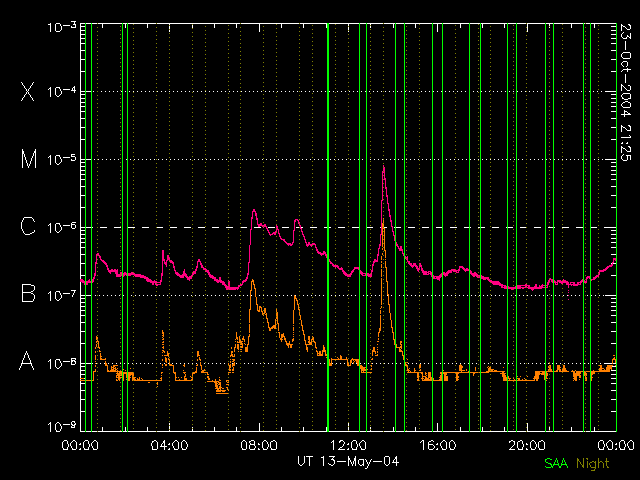
Task: Click the B flare class label
Action: point(28,293)
